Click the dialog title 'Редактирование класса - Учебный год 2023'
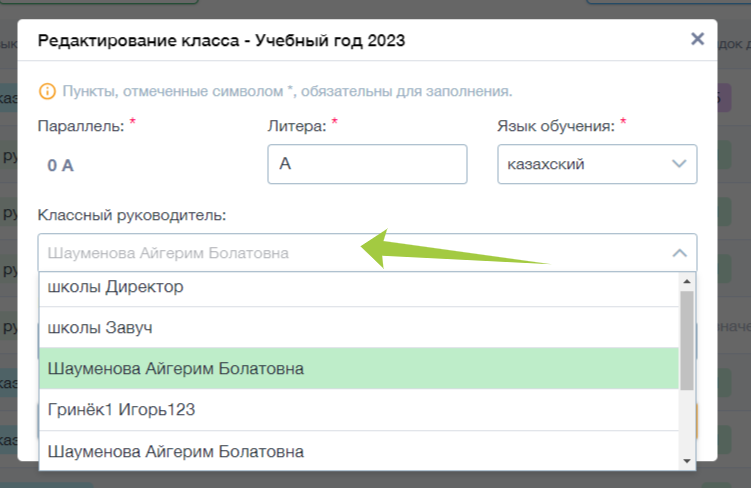This screenshot has height=488, width=751. coord(221,41)
